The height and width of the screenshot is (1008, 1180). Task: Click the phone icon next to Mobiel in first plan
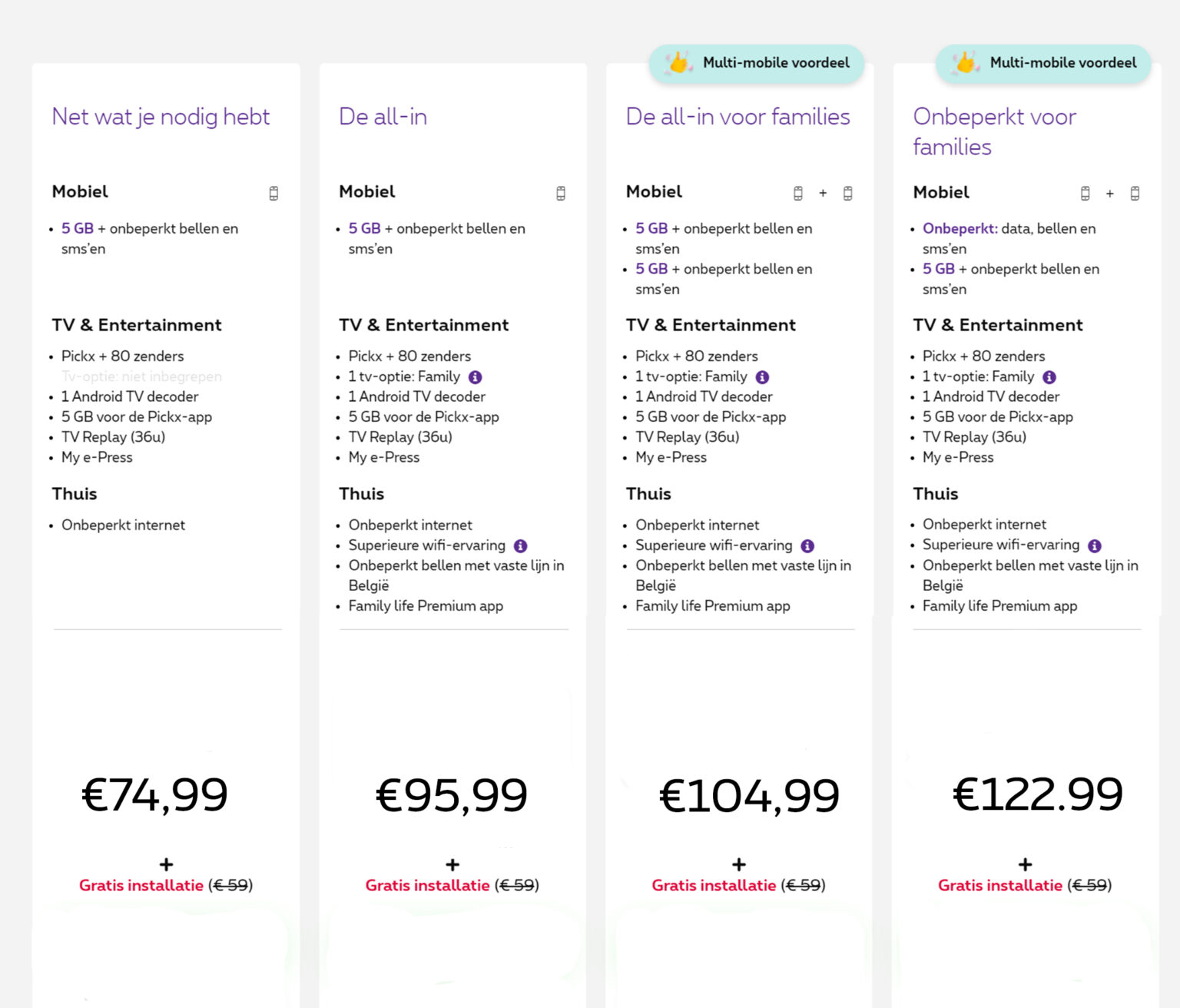tap(273, 193)
